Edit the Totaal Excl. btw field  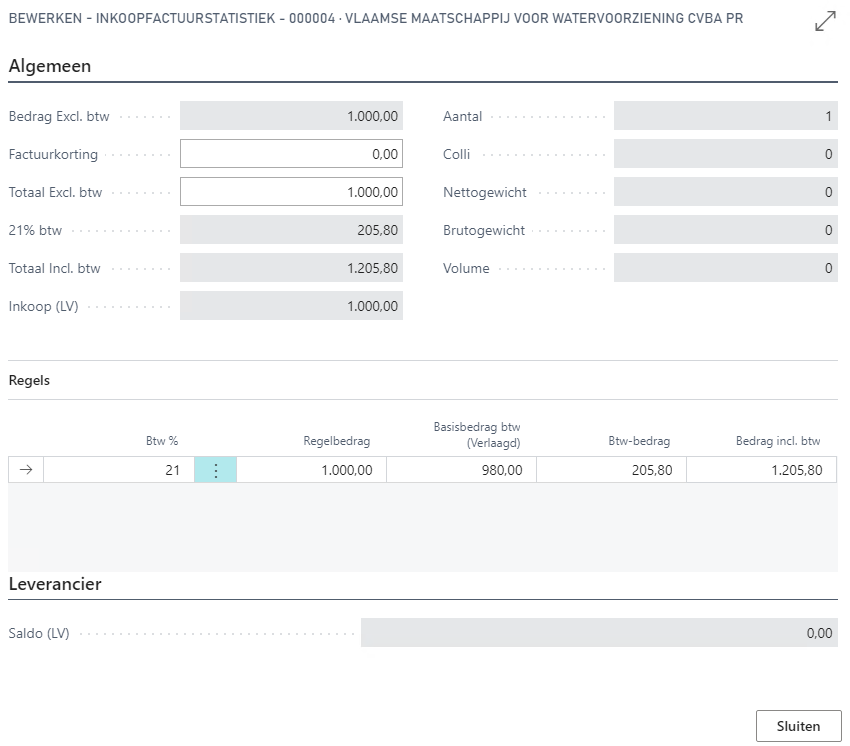[291, 192]
